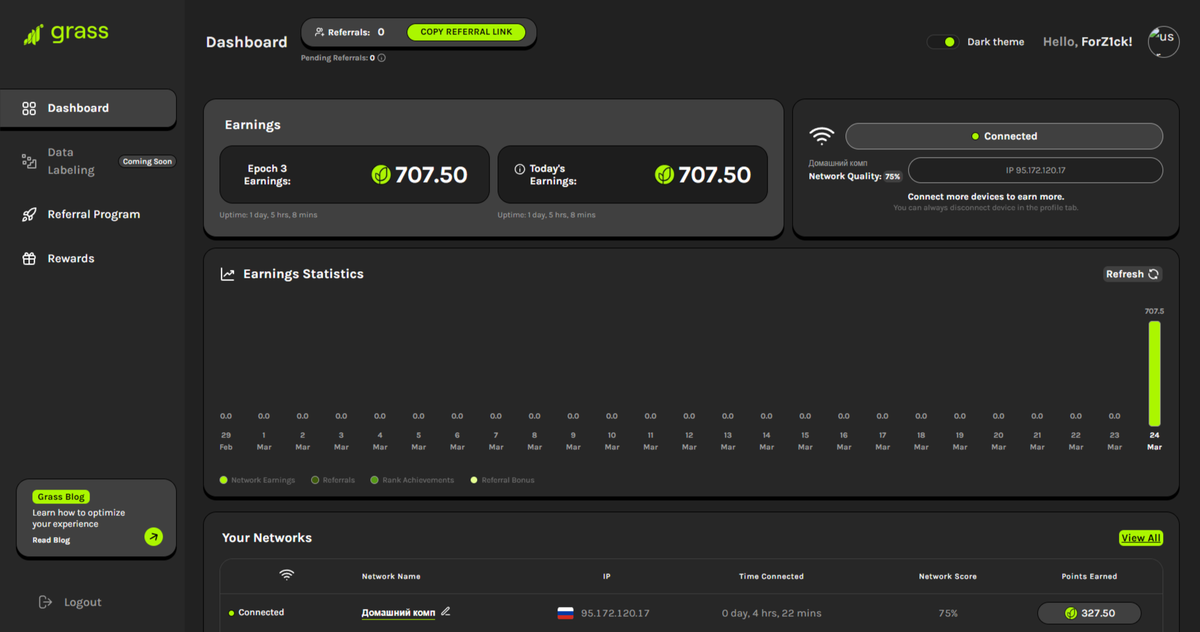Click the Connected status in network row
The width and height of the screenshot is (1200, 632).
[257, 613]
